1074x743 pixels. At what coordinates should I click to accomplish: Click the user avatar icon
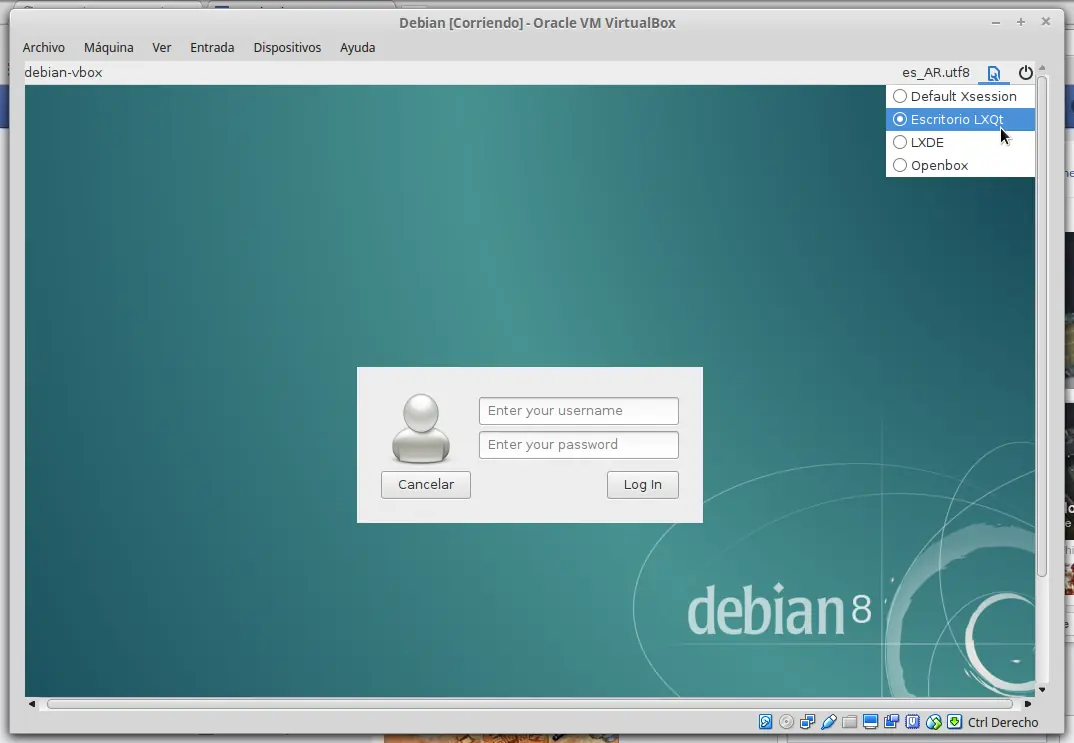click(x=421, y=428)
